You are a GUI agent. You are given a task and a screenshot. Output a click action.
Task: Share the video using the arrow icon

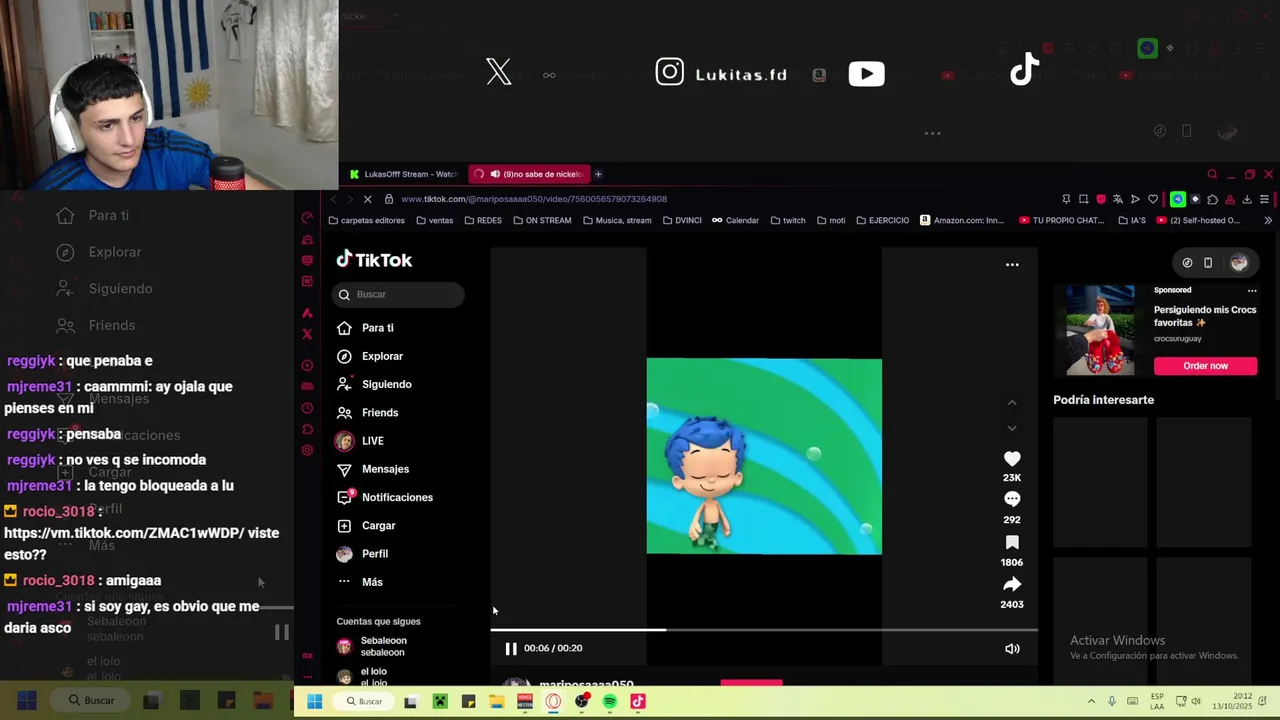point(1012,584)
